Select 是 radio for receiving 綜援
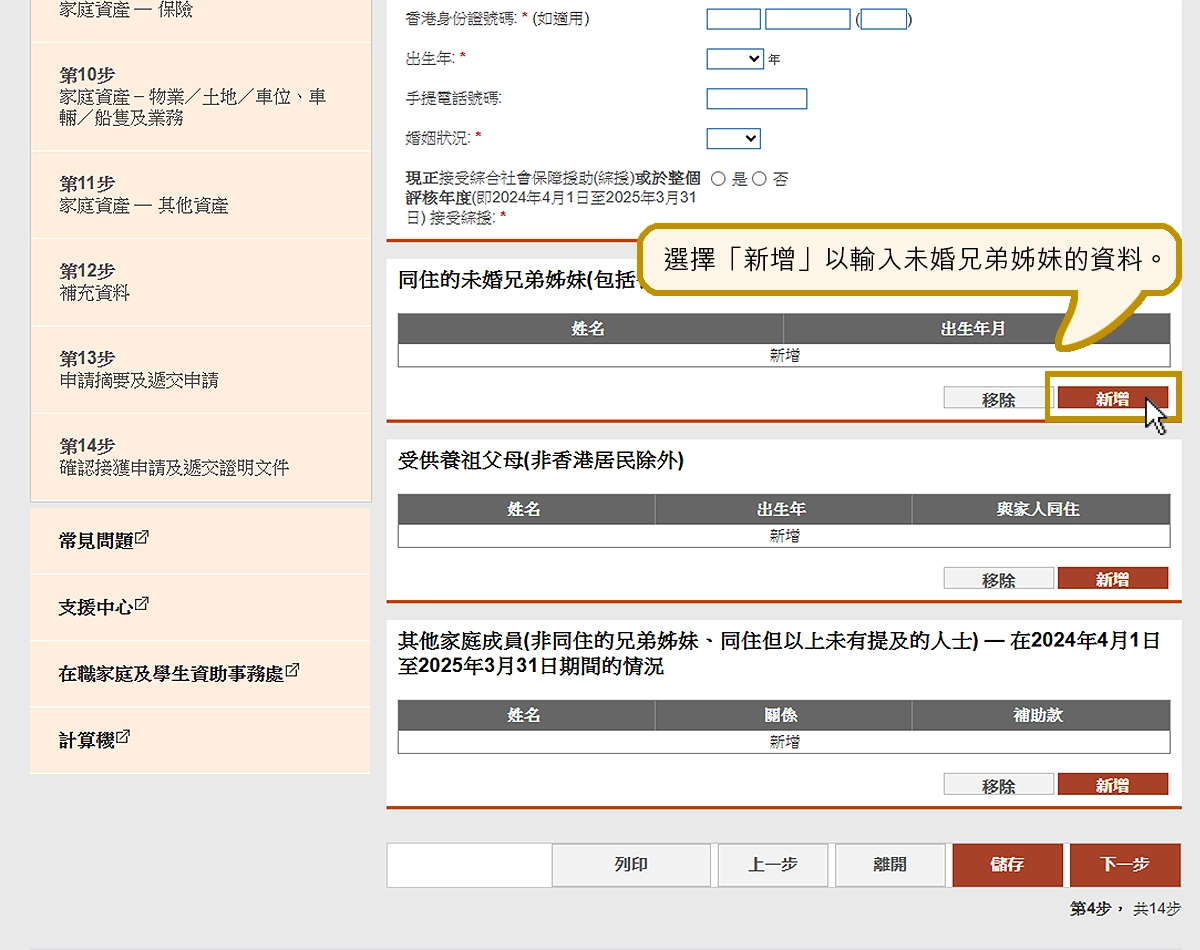The width and height of the screenshot is (1200, 950). click(718, 179)
